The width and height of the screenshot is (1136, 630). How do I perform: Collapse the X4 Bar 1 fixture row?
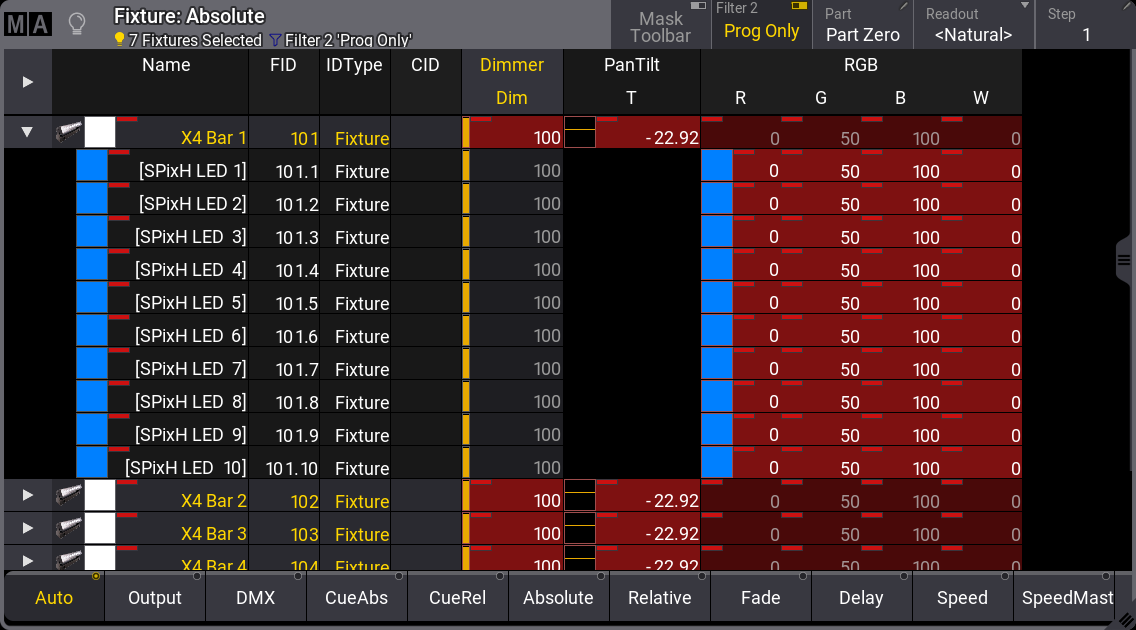click(x=27, y=132)
